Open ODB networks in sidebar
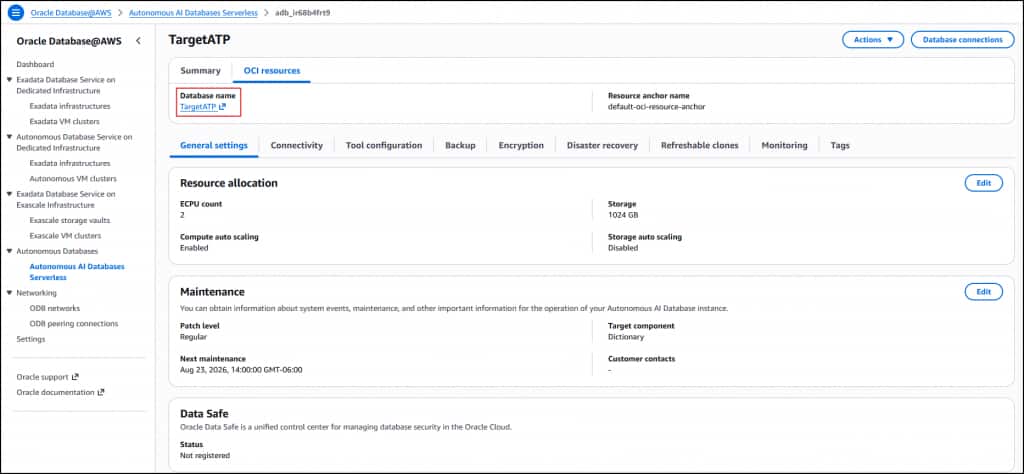 (55, 308)
